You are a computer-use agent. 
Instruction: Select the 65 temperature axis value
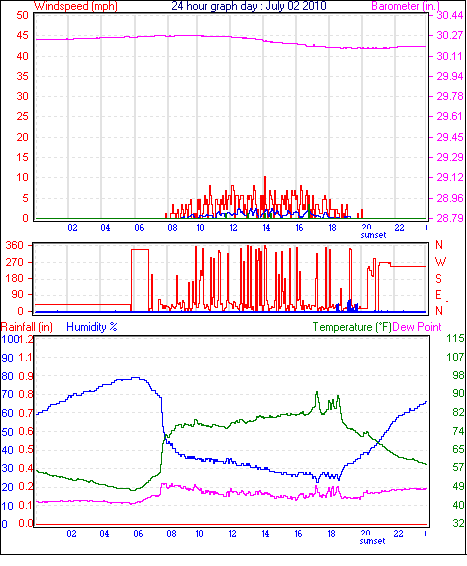tap(458, 449)
